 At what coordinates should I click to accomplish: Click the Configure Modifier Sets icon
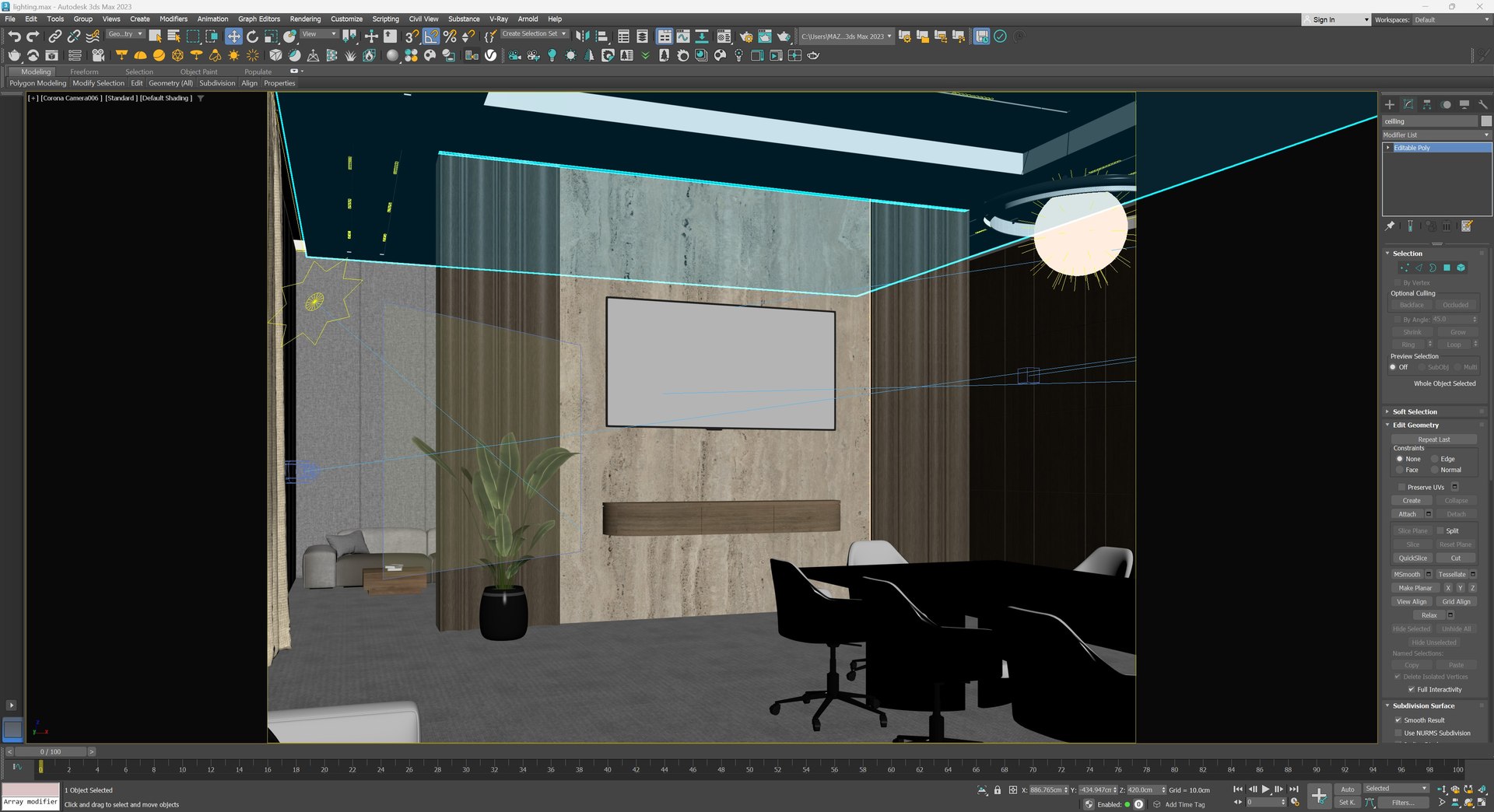1467,226
